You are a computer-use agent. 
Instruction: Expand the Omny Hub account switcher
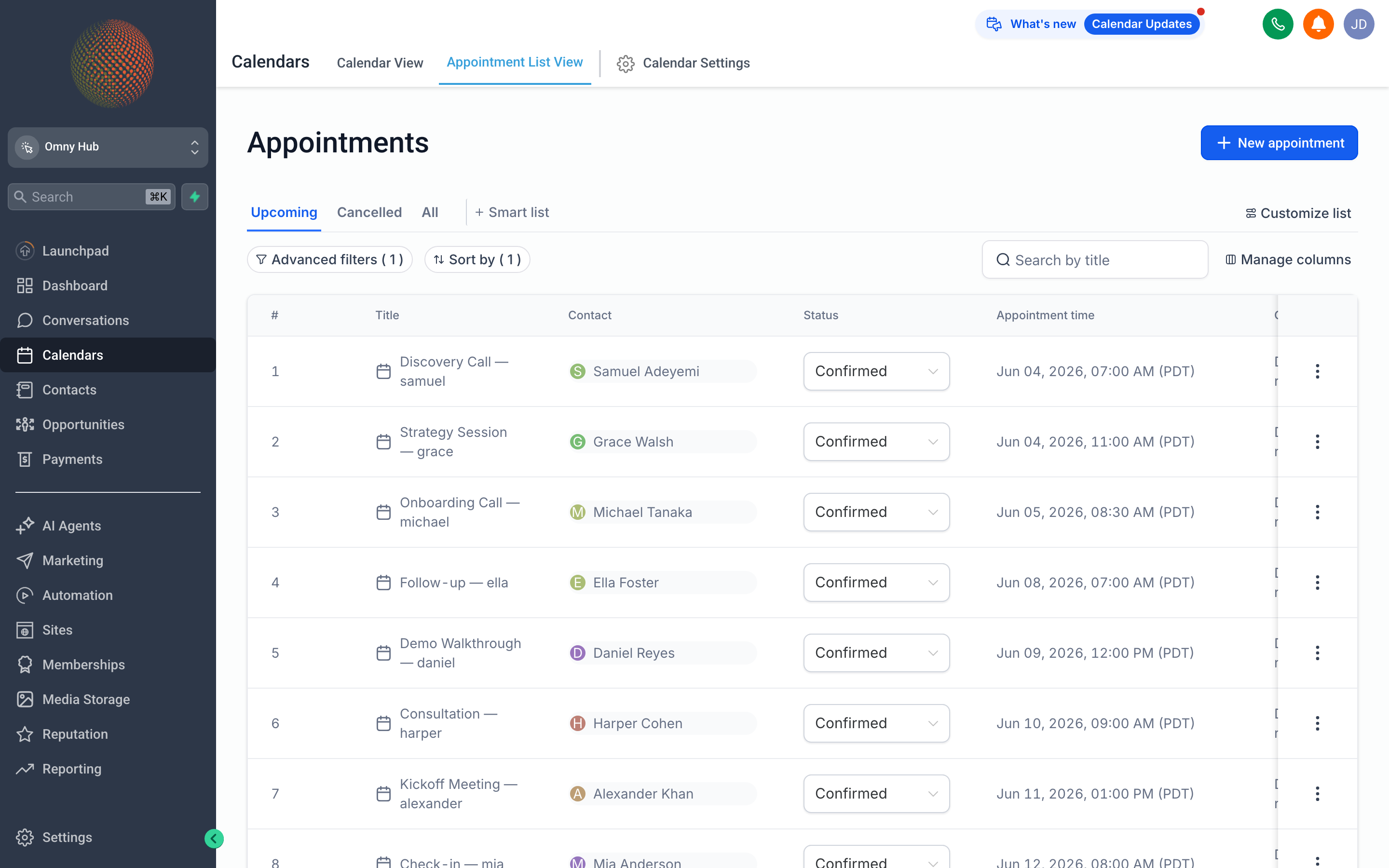(108, 148)
